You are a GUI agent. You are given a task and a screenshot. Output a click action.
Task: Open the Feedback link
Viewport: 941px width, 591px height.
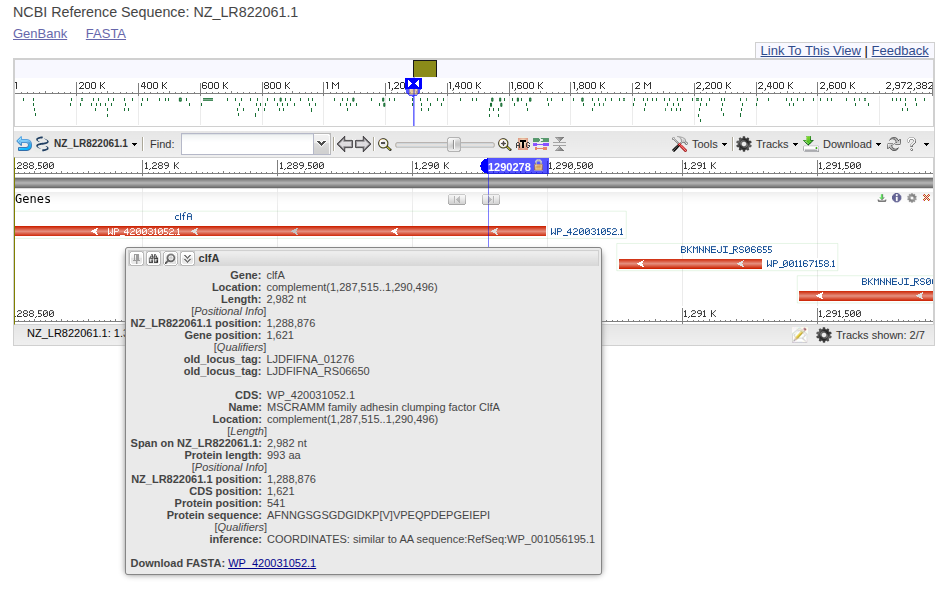(x=900, y=51)
